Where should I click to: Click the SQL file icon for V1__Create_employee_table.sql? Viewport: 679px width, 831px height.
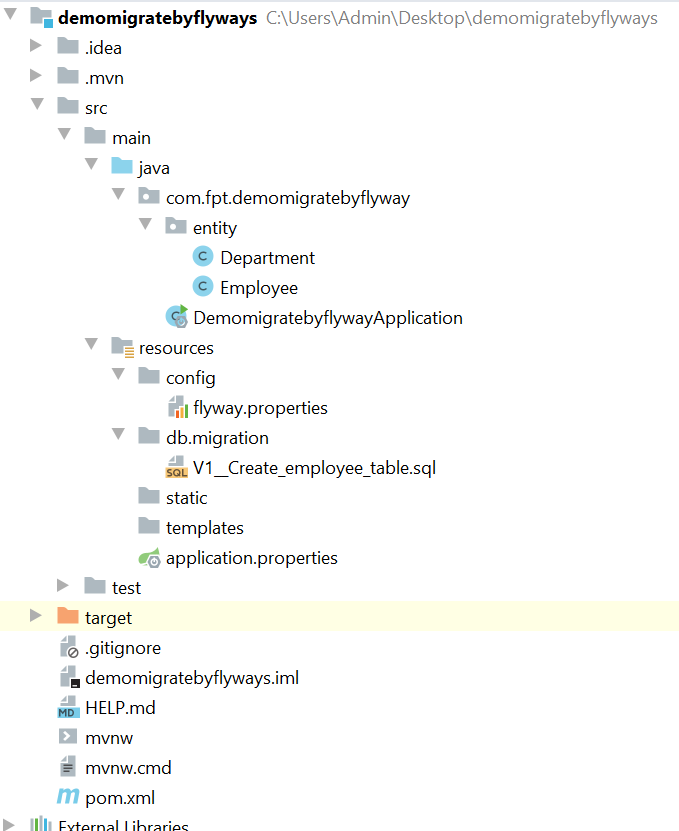click(177, 467)
